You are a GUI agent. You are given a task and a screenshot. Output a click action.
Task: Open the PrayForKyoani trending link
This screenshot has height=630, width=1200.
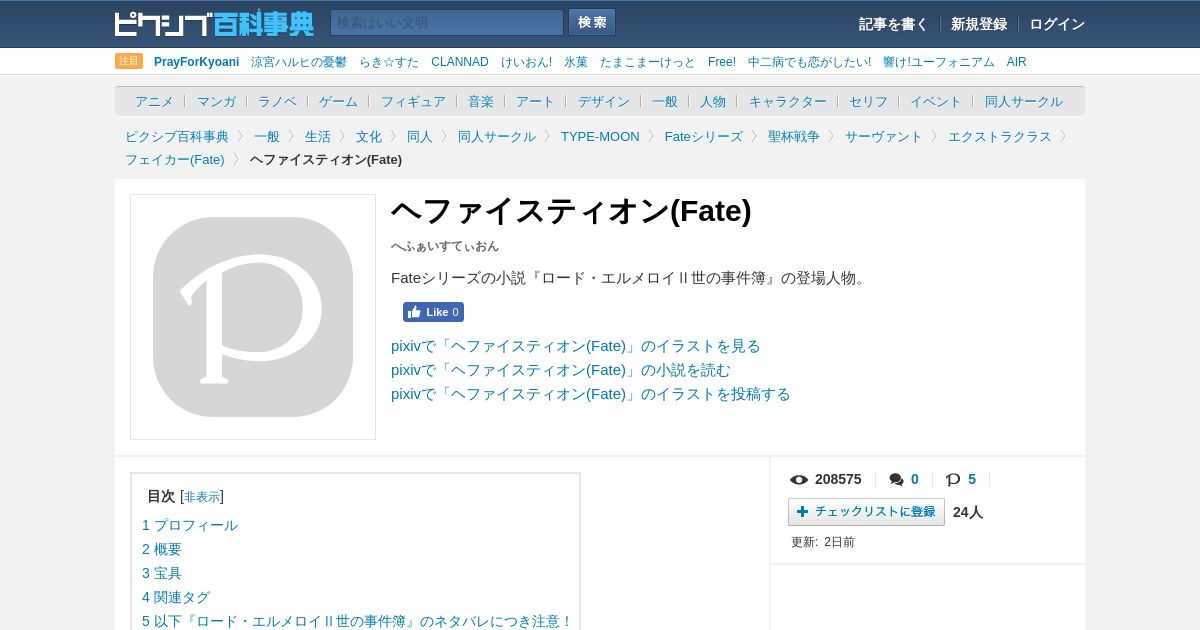click(x=196, y=62)
